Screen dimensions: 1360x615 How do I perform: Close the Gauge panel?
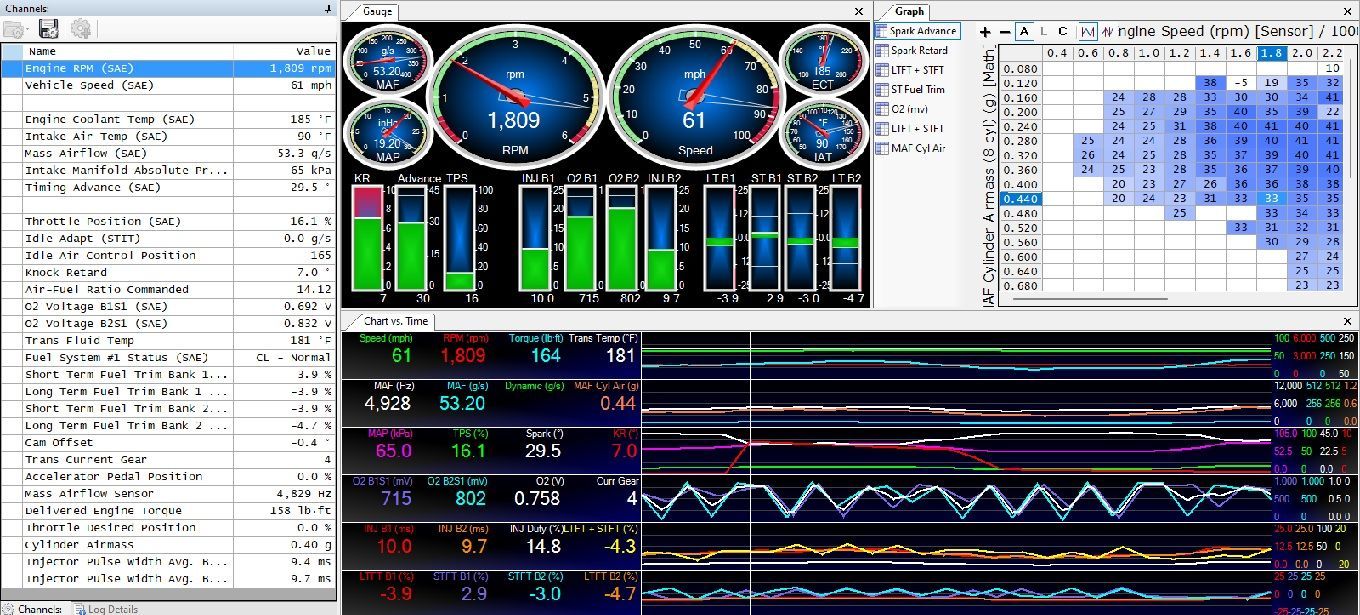coord(858,11)
